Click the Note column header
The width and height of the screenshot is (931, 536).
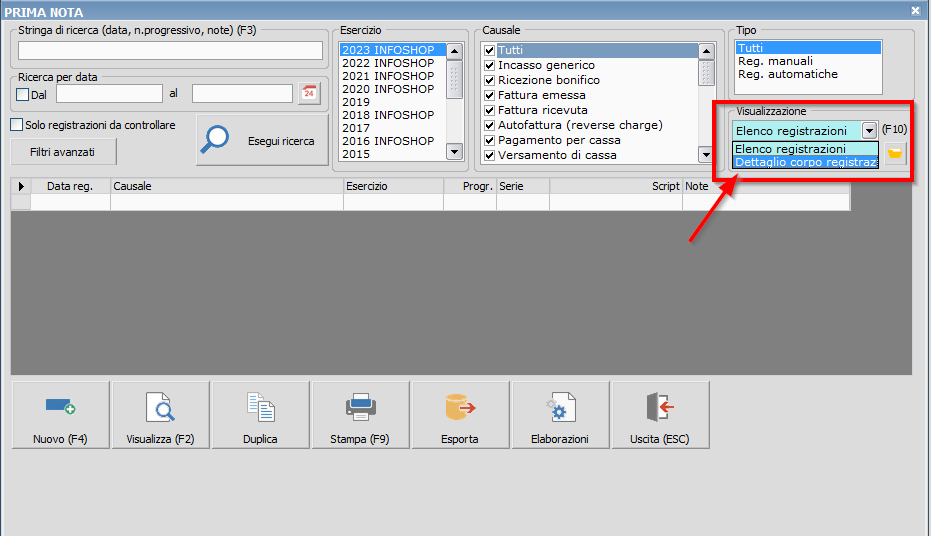(766, 186)
